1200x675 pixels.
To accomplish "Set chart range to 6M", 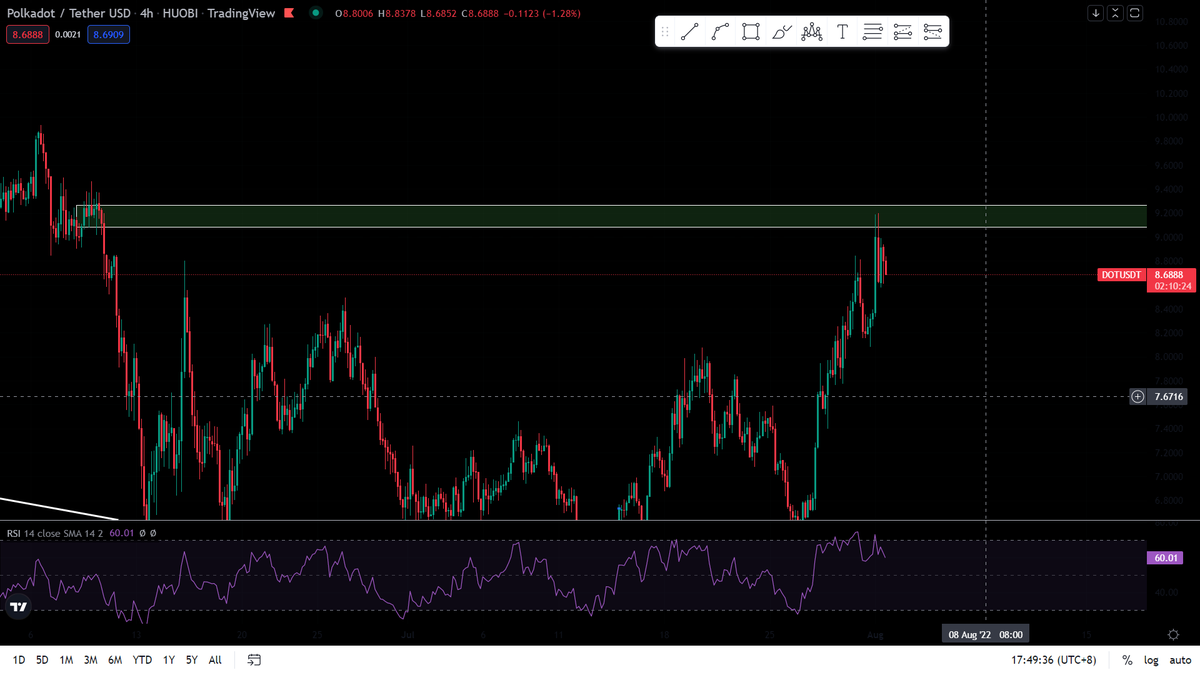I will [x=115, y=660].
